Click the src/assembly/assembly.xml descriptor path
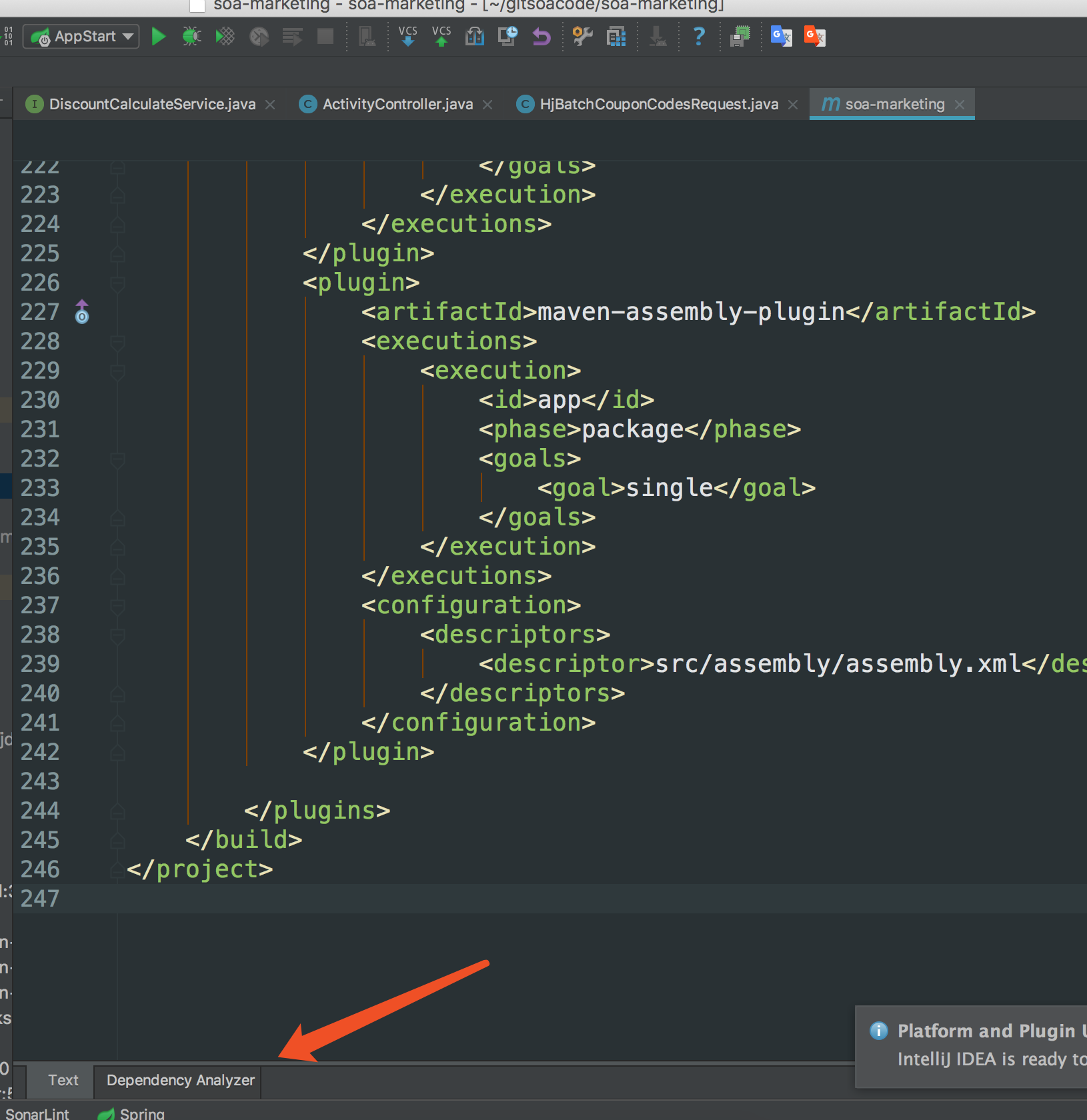The height and width of the screenshot is (1120, 1087). (838, 664)
